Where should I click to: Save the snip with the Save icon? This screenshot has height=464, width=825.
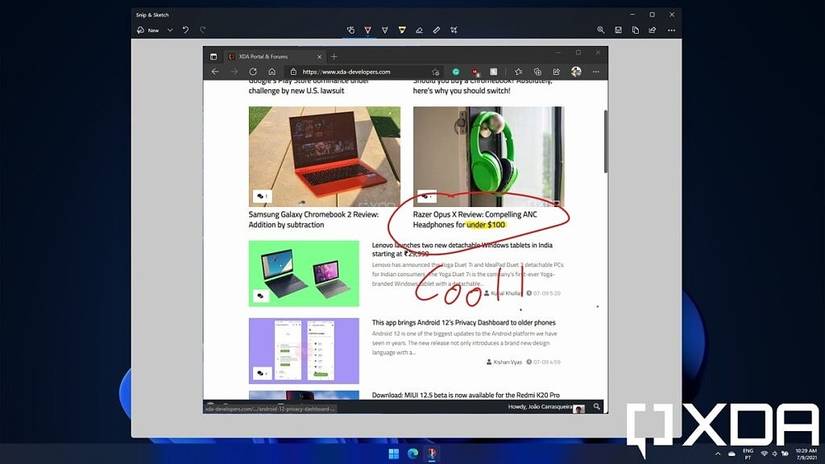point(618,30)
